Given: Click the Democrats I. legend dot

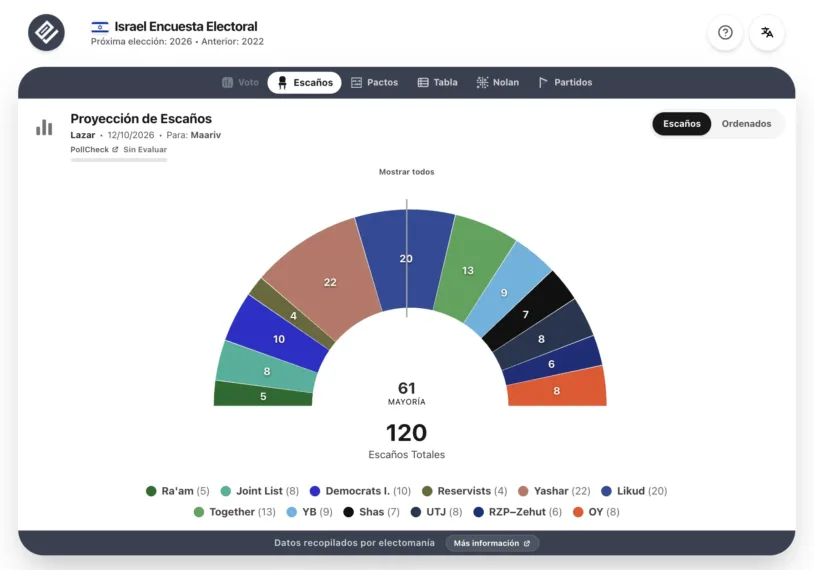Looking at the screenshot, I should (x=315, y=491).
